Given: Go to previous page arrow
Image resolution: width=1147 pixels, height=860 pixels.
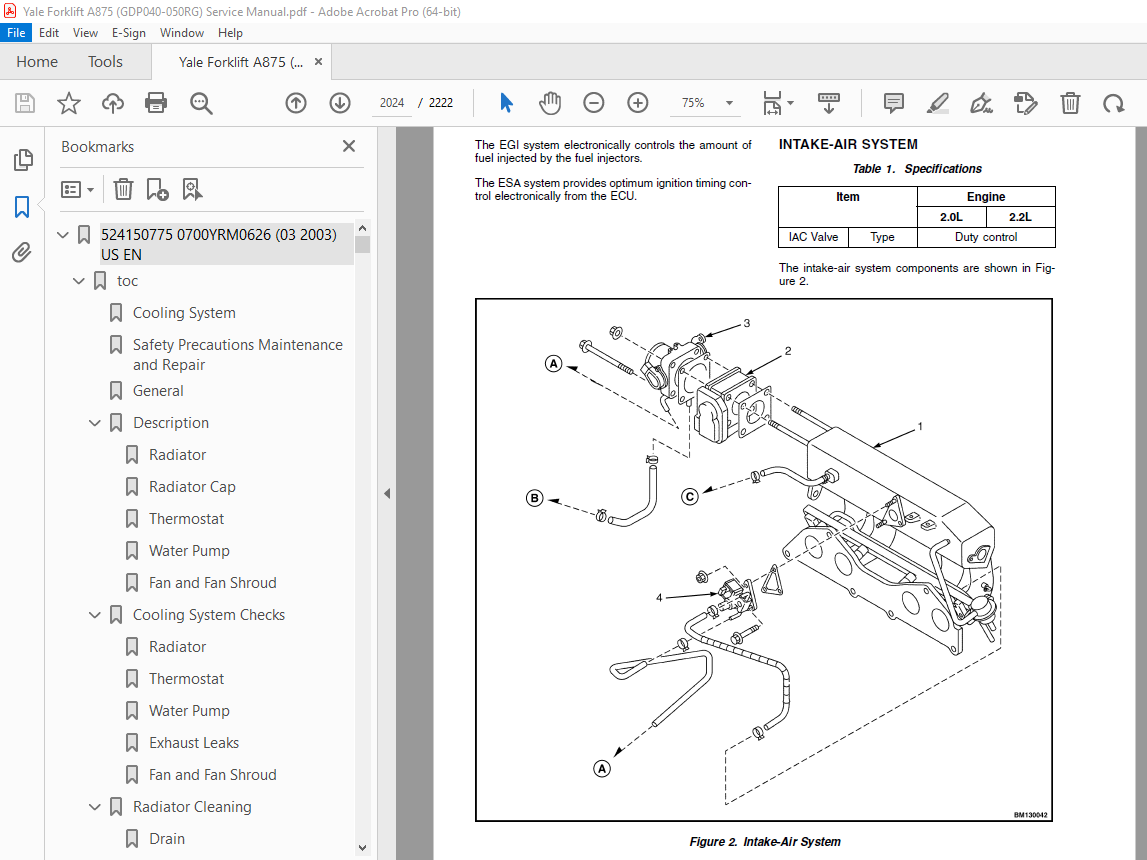Looking at the screenshot, I should tap(296, 103).
